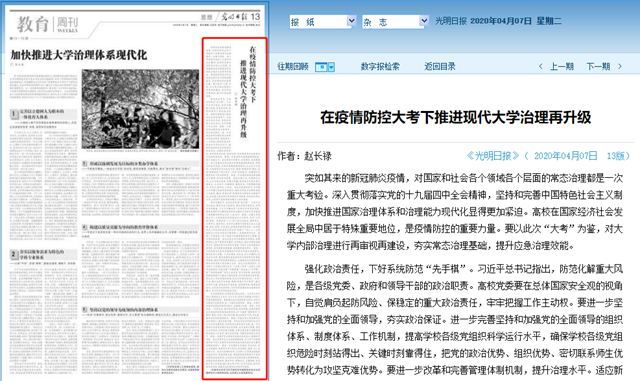
Task: Click section 2 heading block on page
Action: 43,254
